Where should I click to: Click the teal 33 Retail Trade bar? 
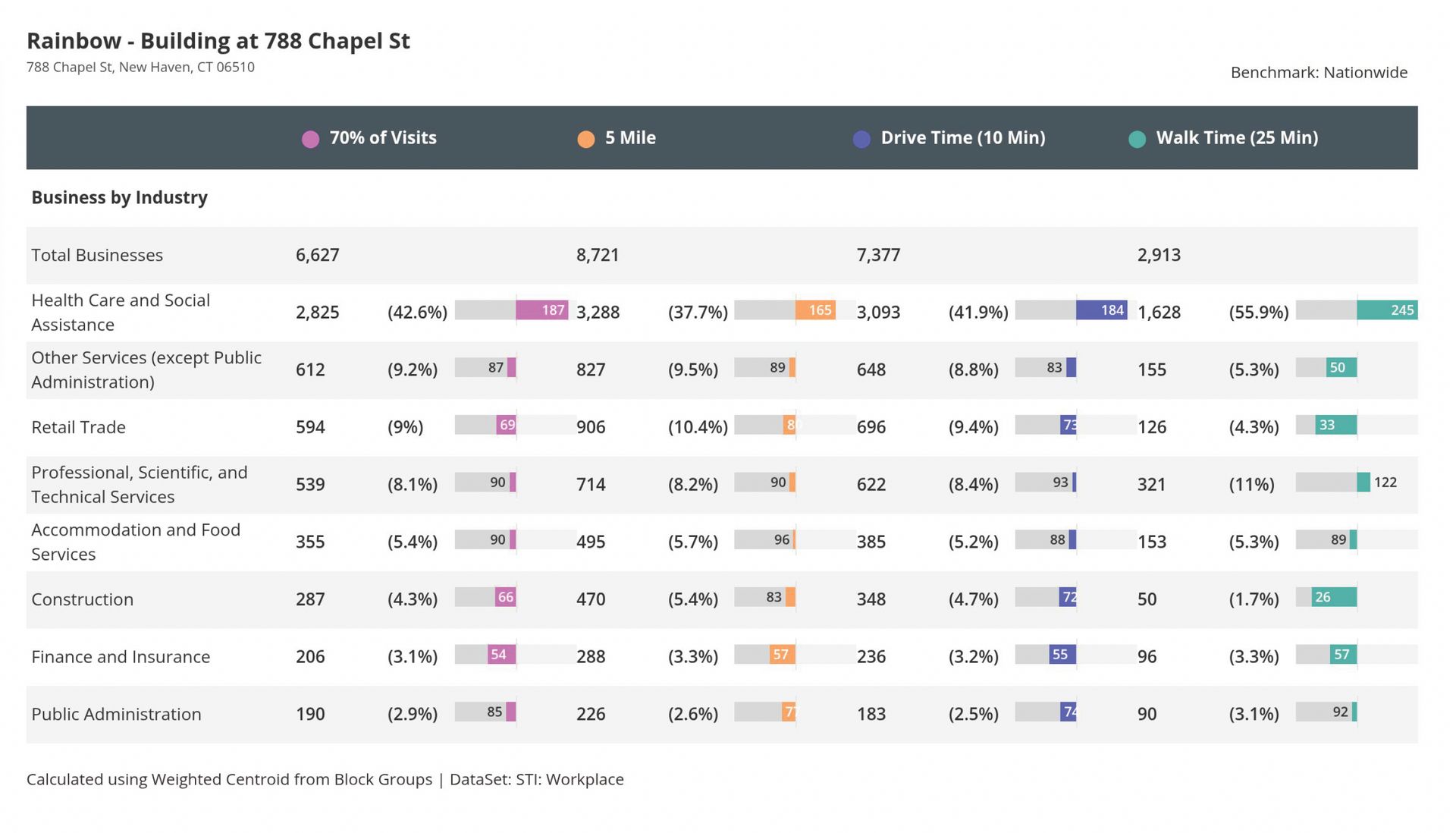coord(1335,425)
